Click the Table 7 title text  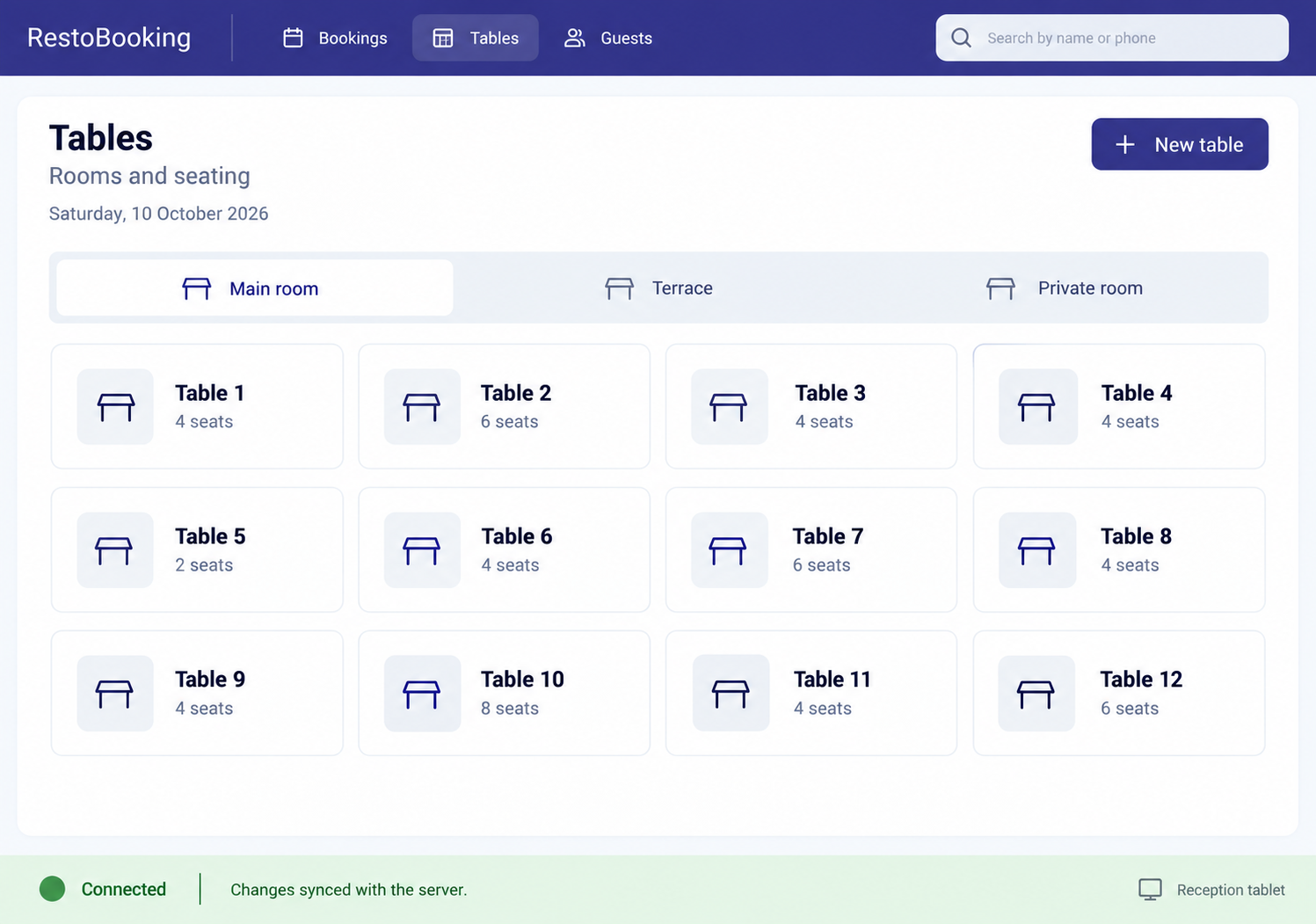coord(828,536)
